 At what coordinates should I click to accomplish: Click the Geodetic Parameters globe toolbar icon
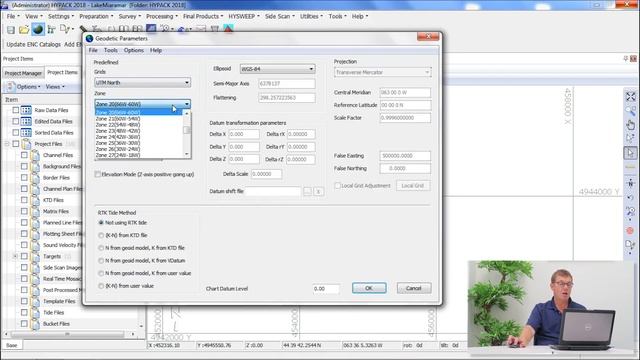pos(38,29)
